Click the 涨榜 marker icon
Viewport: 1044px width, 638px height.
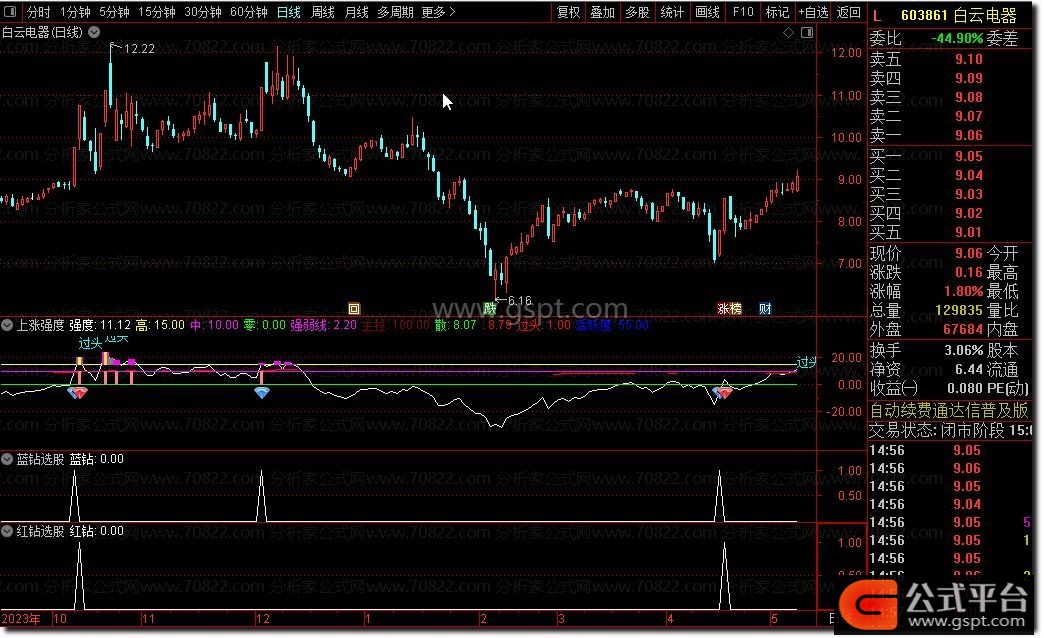tap(729, 308)
